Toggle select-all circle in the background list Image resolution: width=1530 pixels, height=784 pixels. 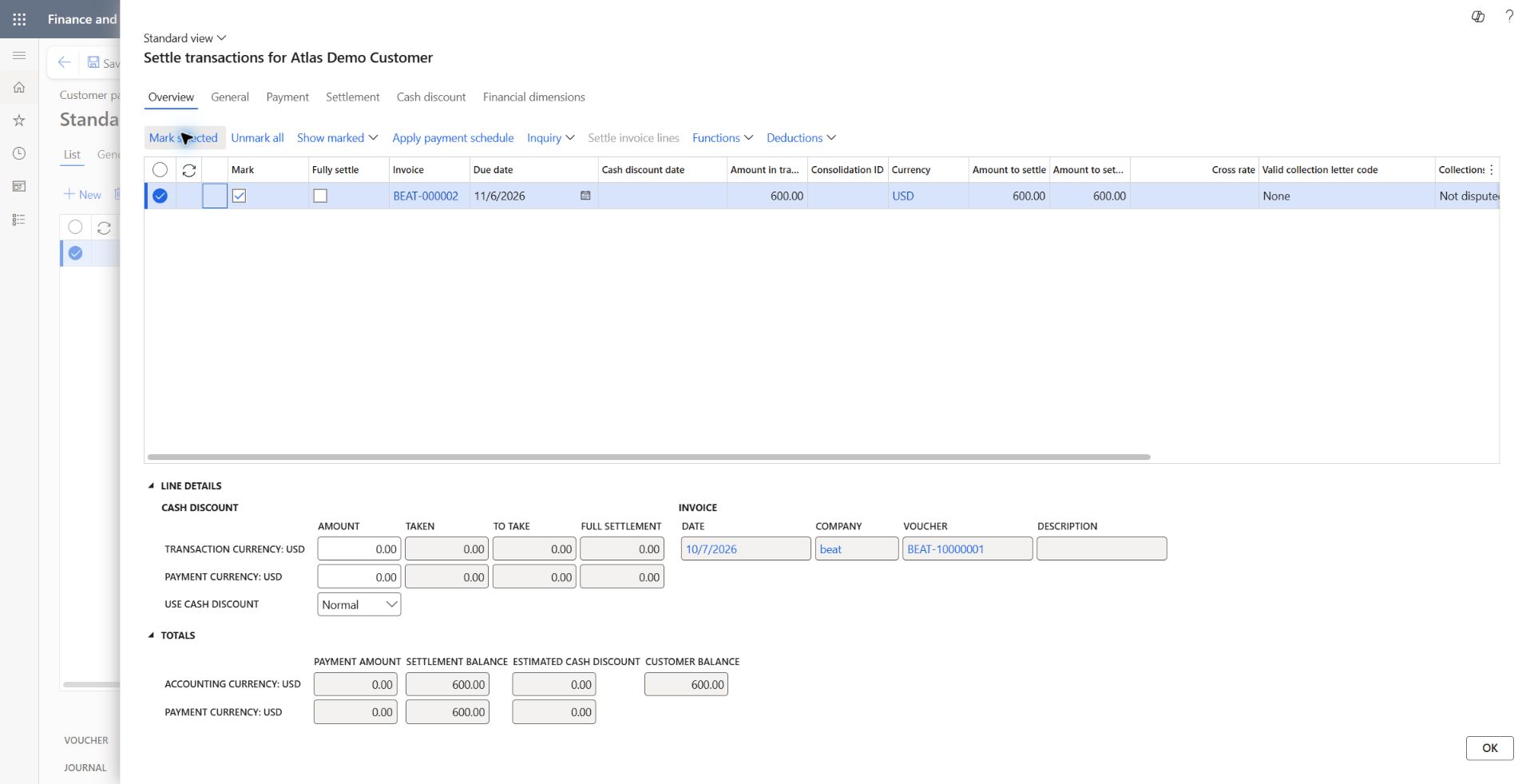(x=75, y=227)
